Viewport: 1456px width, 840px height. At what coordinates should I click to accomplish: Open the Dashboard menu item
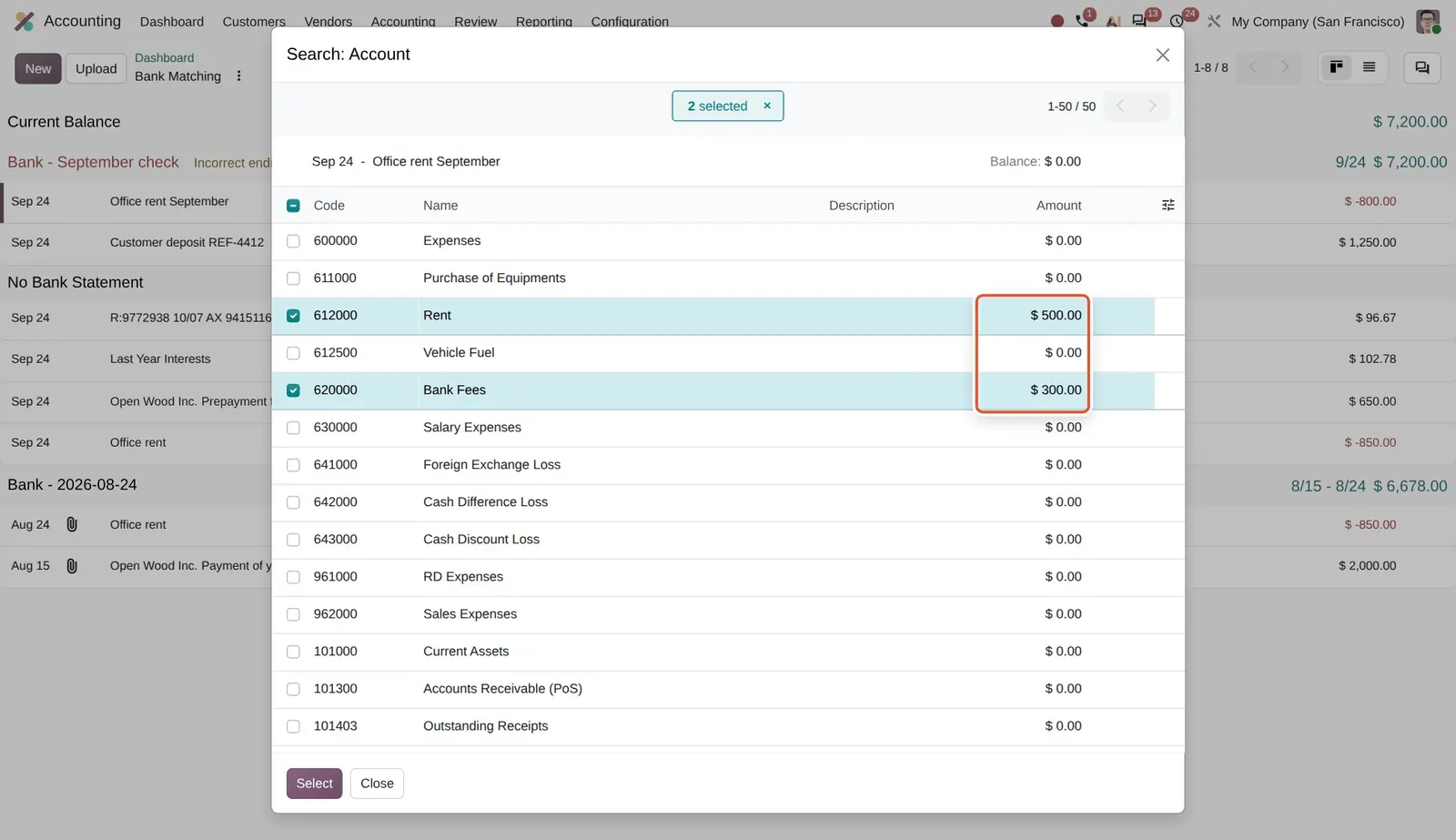click(x=172, y=21)
